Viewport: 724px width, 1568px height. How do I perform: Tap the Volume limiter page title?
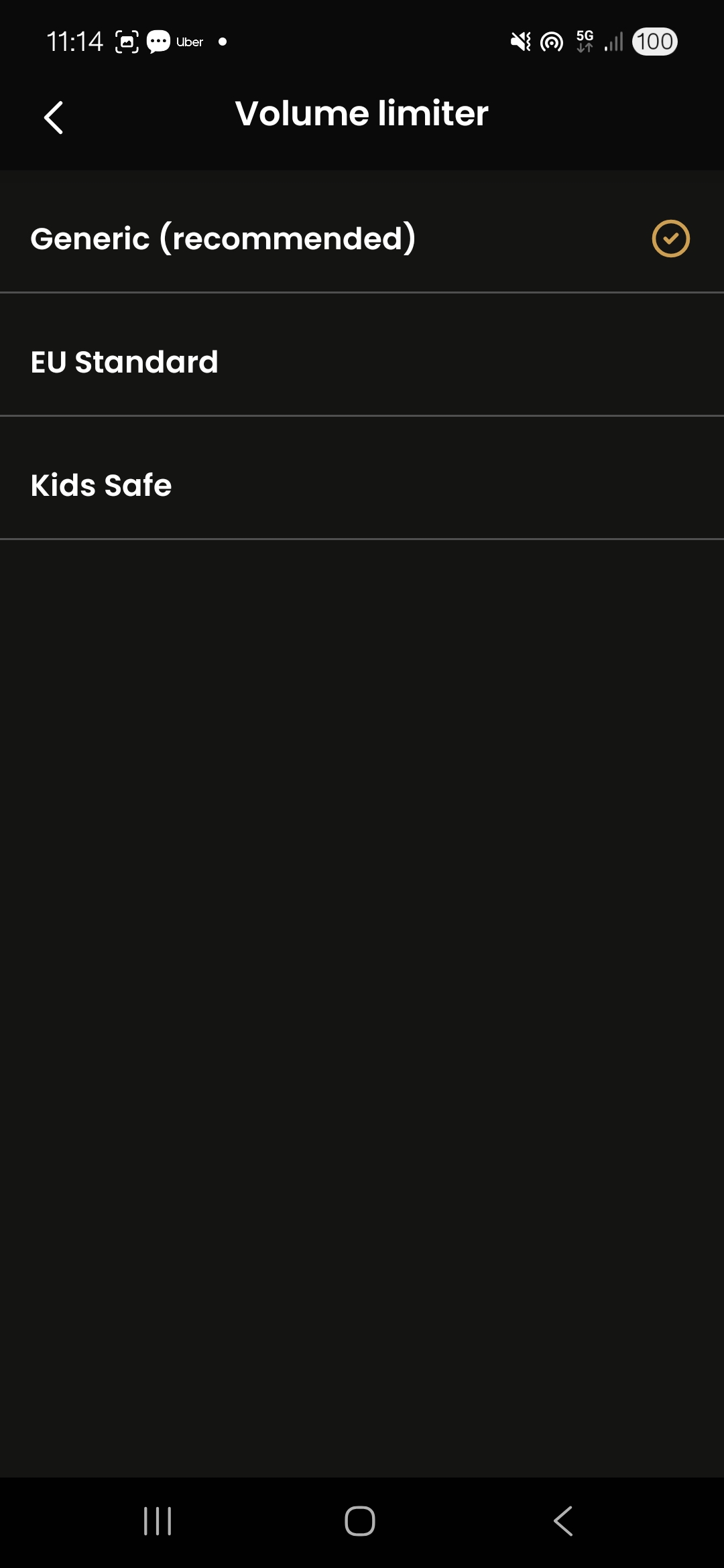point(362,113)
